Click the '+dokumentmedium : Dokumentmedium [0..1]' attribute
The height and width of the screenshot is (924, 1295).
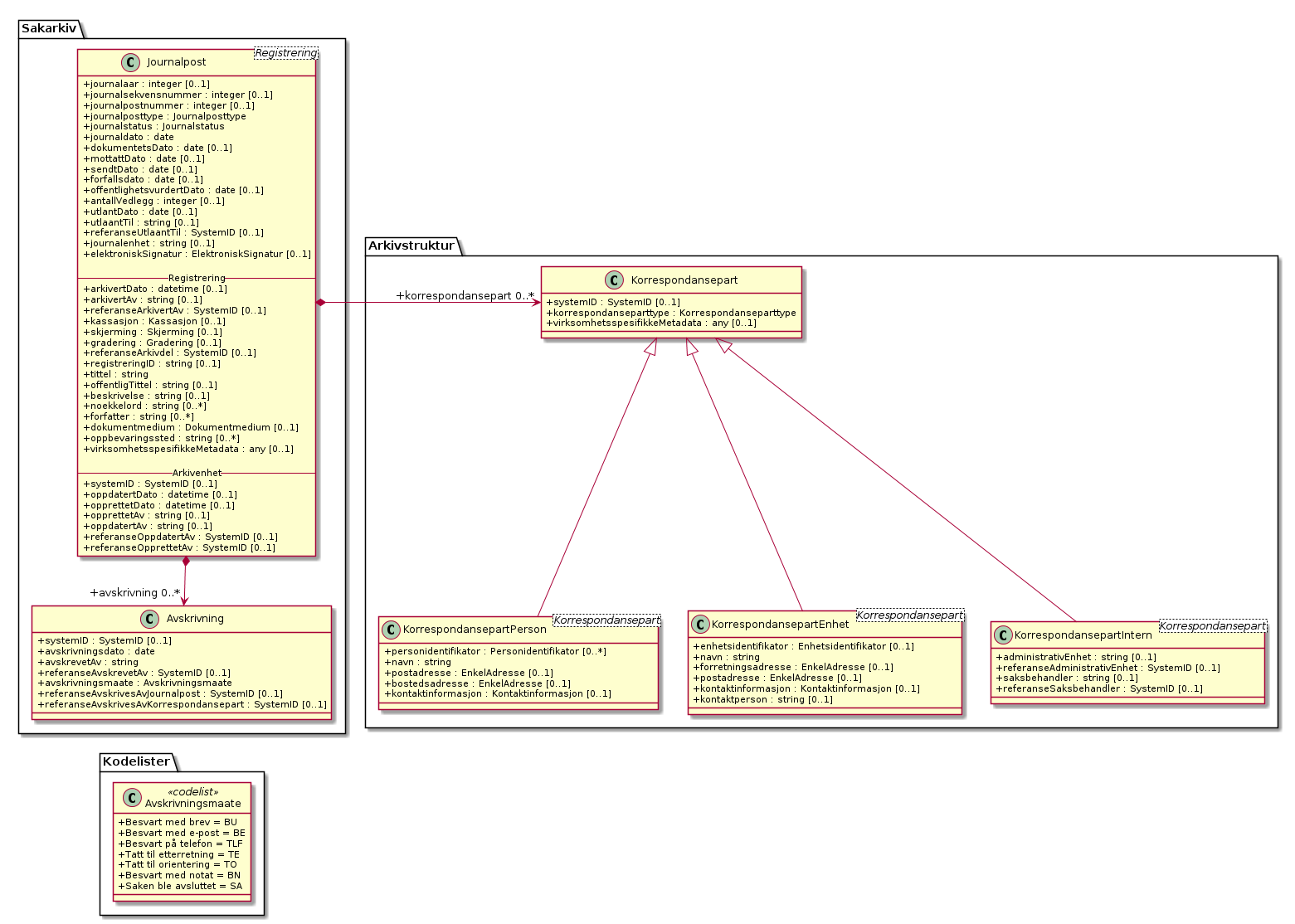pos(192,428)
